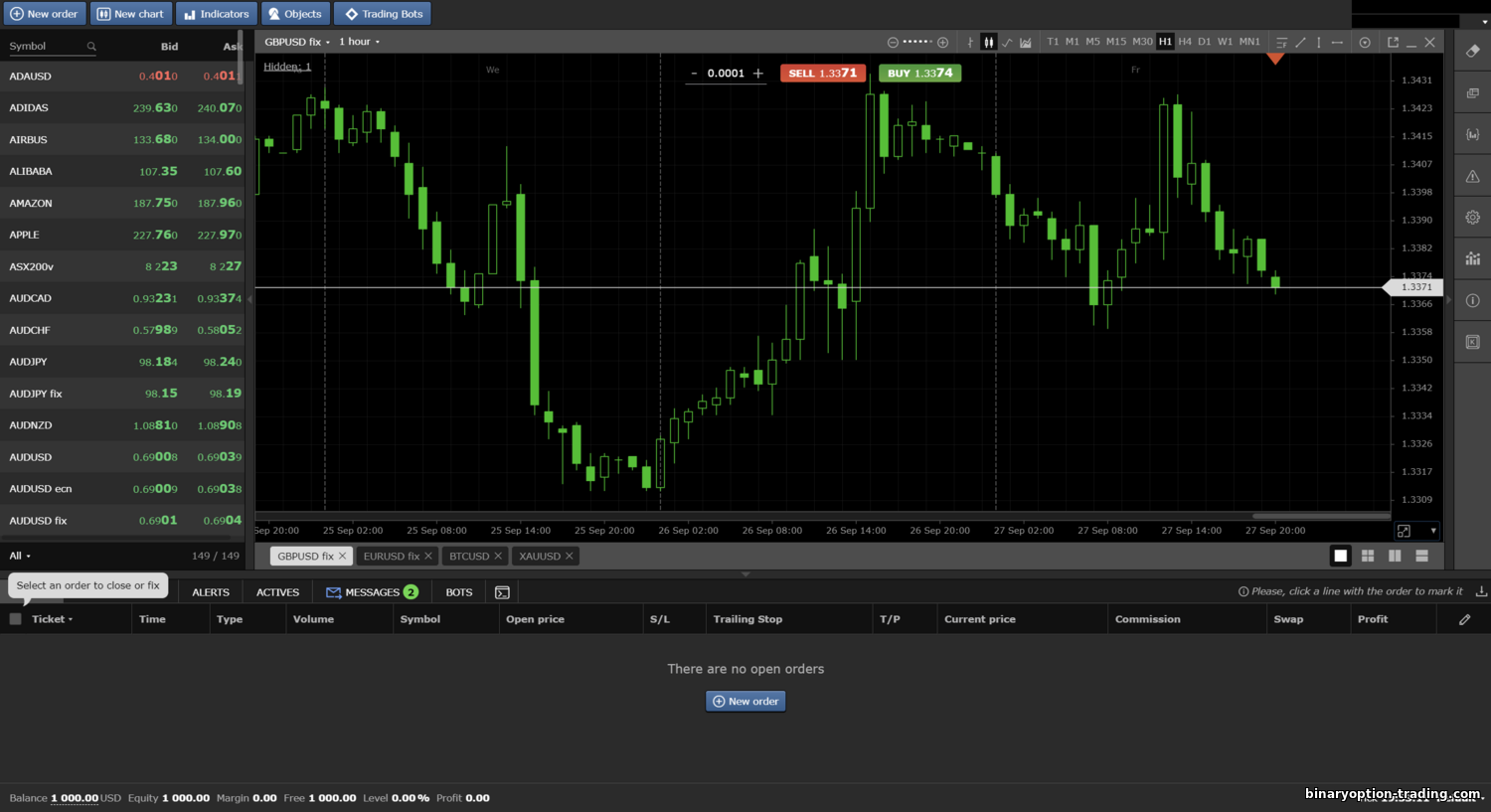Switch to the line chart type icon

(x=1007, y=42)
